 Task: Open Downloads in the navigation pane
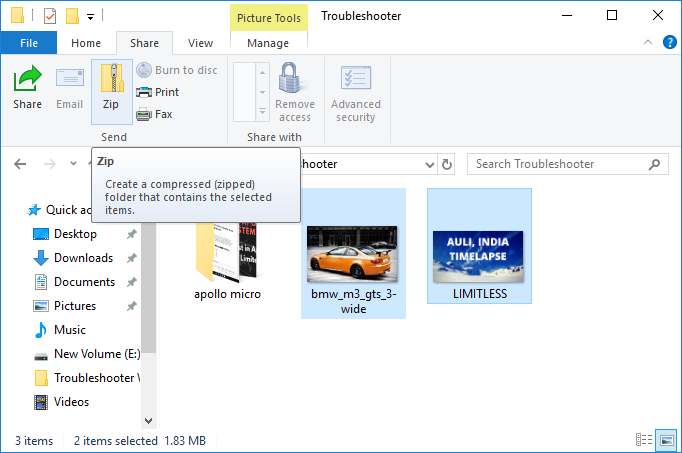pos(83,258)
